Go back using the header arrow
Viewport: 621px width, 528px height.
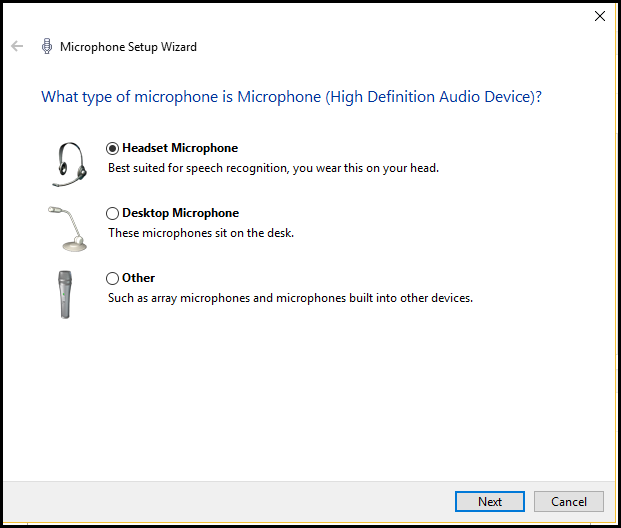coord(17,46)
